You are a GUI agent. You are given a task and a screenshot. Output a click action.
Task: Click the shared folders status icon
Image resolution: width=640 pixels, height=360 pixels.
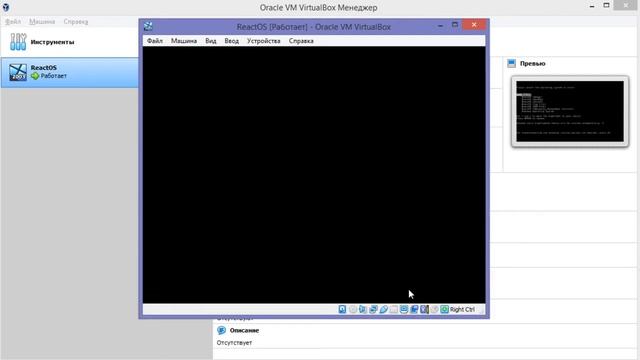point(393,309)
